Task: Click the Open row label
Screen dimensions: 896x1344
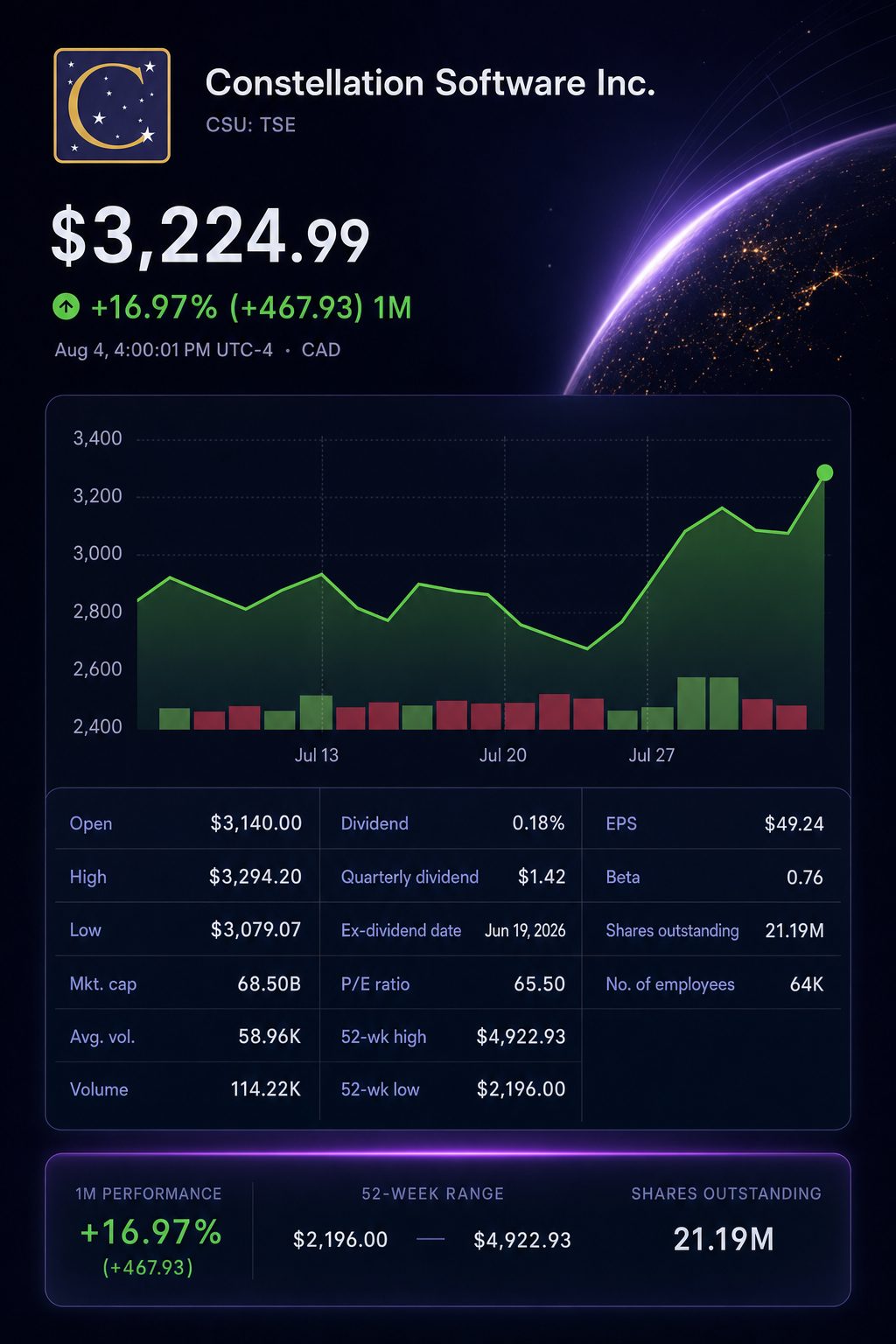Action: pyautogui.click(x=91, y=824)
